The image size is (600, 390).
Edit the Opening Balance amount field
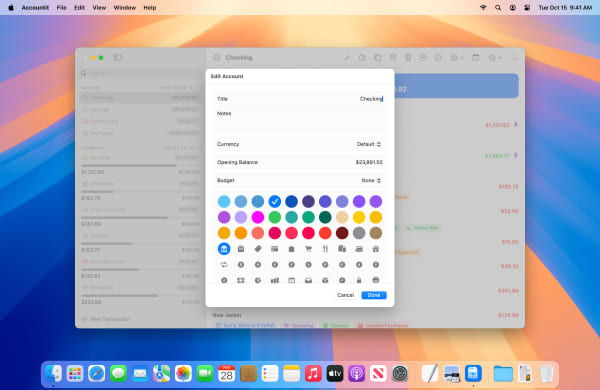click(300, 162)
